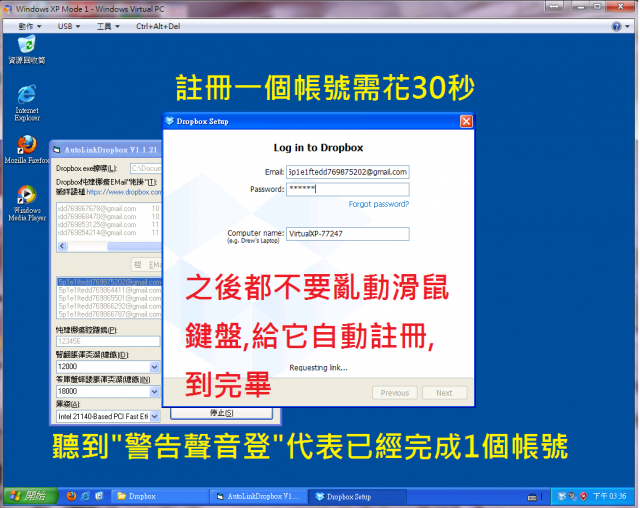The image size is (640, 508).
Task: Switch to AutoLinkDropbox taskbar button
Action: (258, 496)
